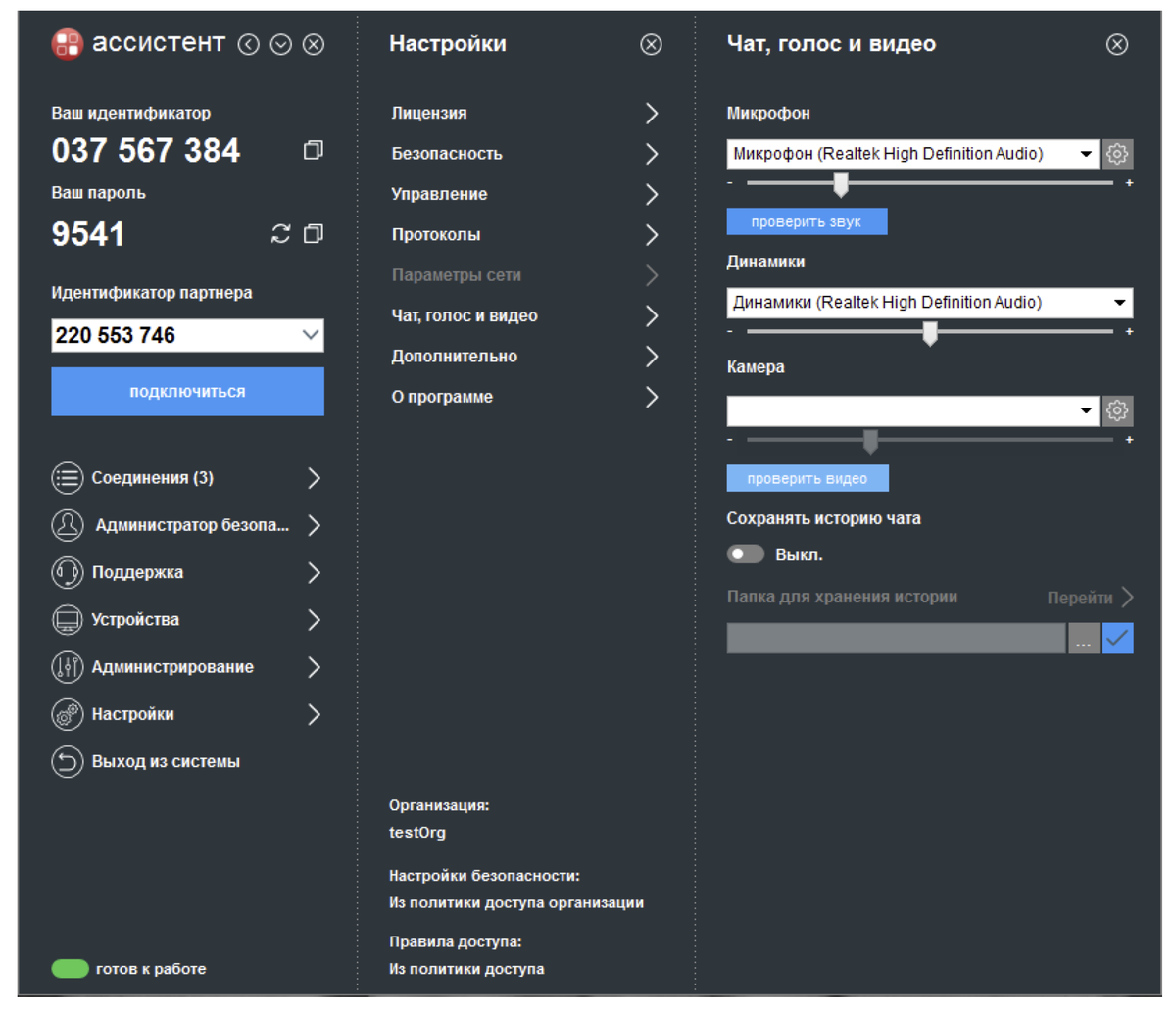Copy the password 9541 with copy icon

[314, 233]
